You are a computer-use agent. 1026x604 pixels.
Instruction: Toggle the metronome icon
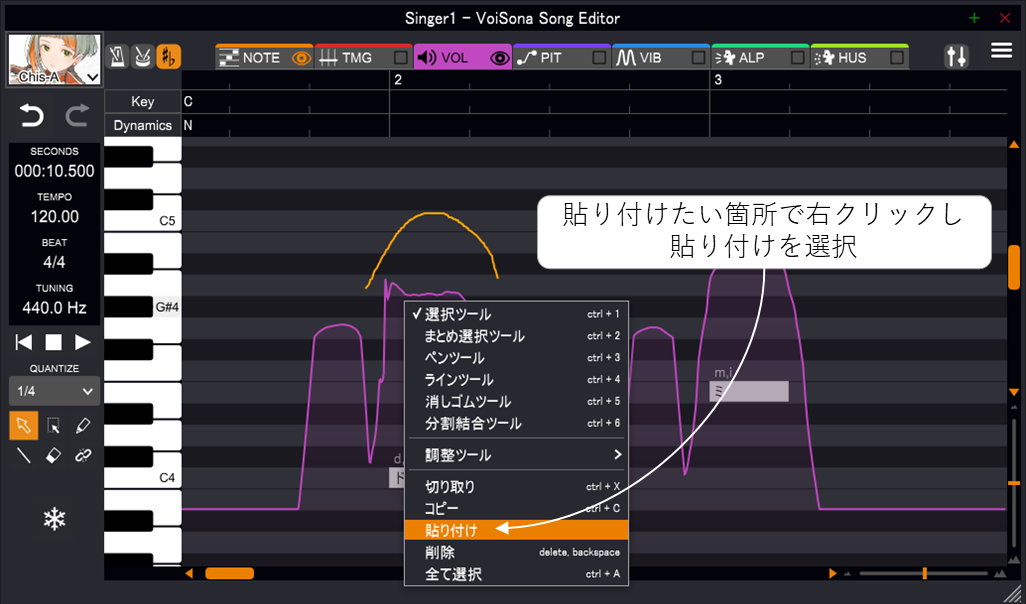click(117, 57)
